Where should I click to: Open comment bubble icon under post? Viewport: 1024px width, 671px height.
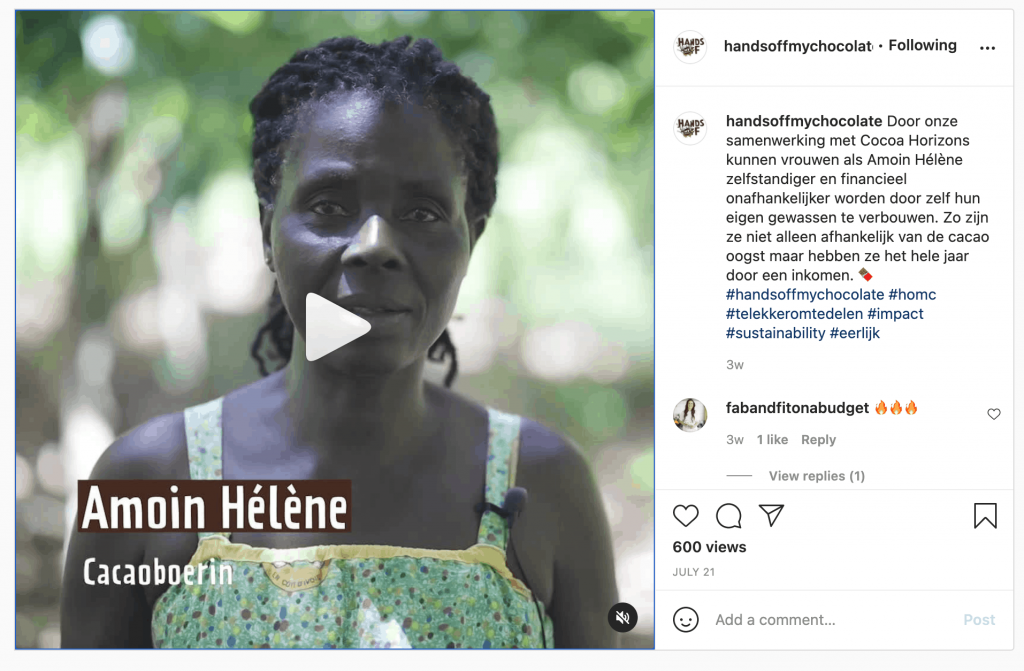click(729, 516)
